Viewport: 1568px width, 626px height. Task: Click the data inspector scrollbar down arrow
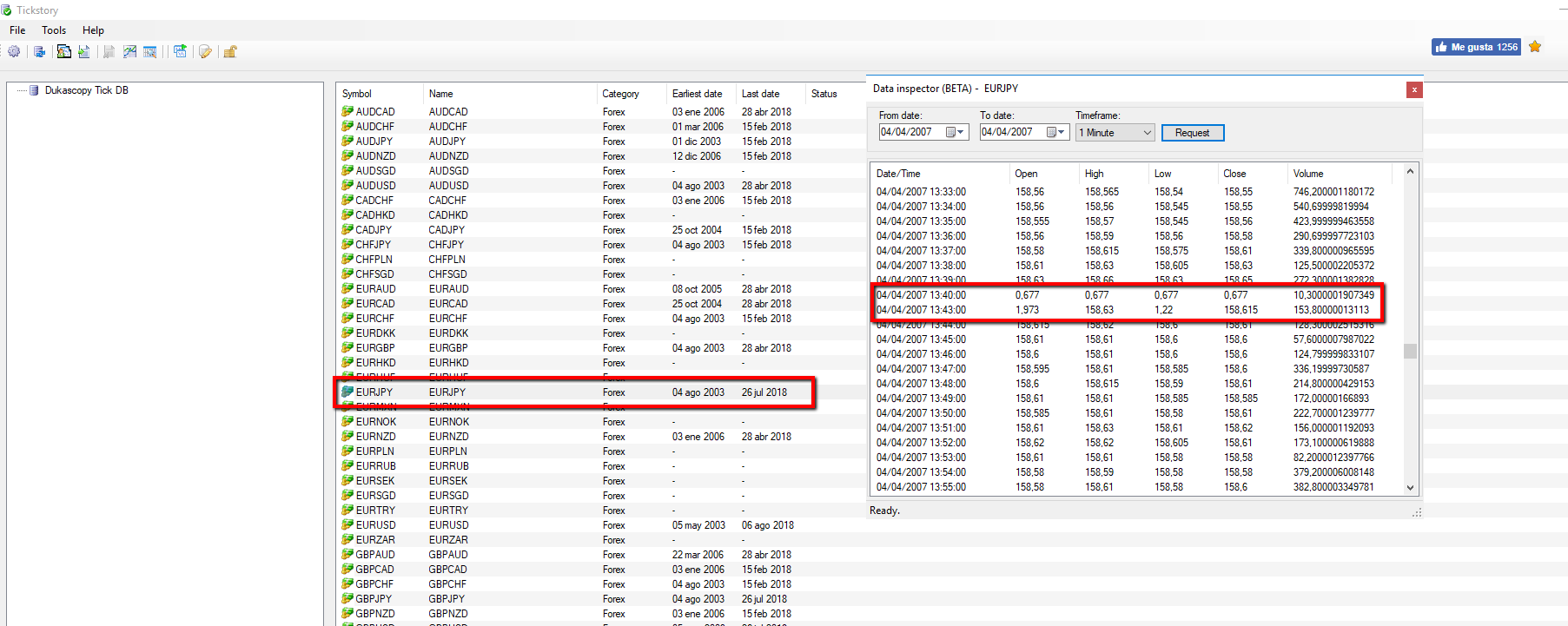pos(1410,488)
